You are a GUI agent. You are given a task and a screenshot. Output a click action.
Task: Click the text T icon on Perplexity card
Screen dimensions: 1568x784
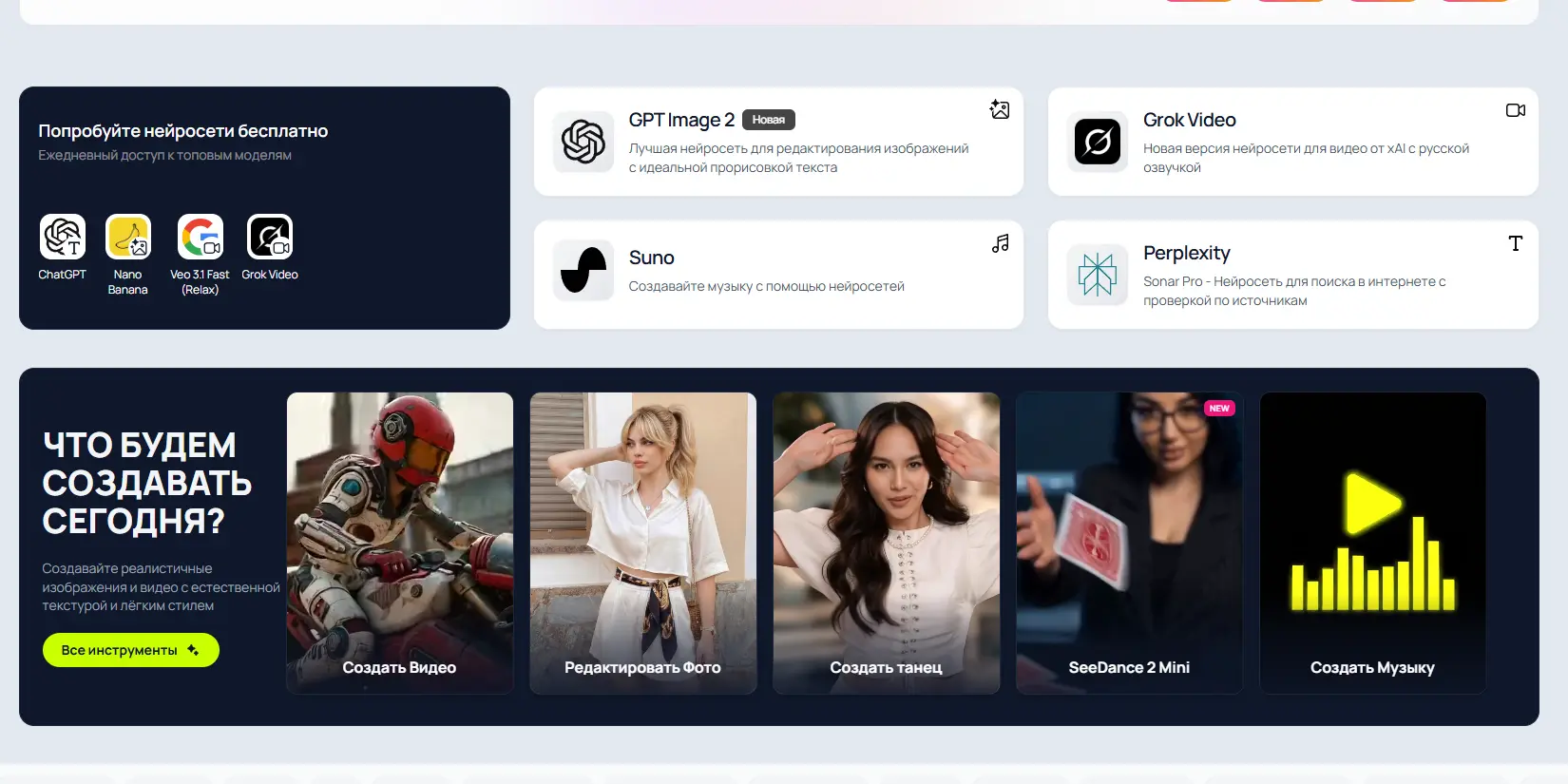coord(1516,243)
